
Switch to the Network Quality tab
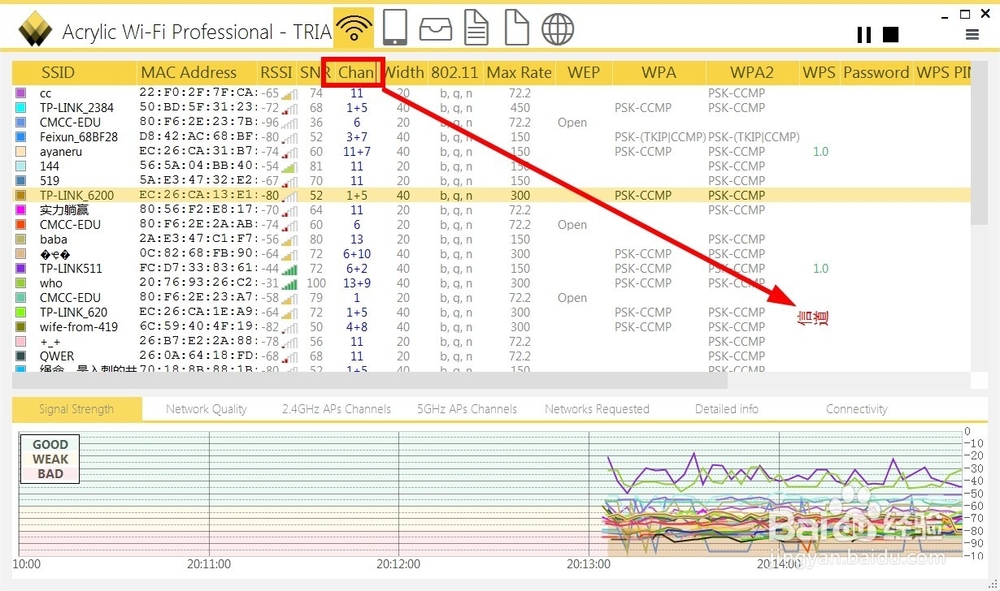point(206,409)
